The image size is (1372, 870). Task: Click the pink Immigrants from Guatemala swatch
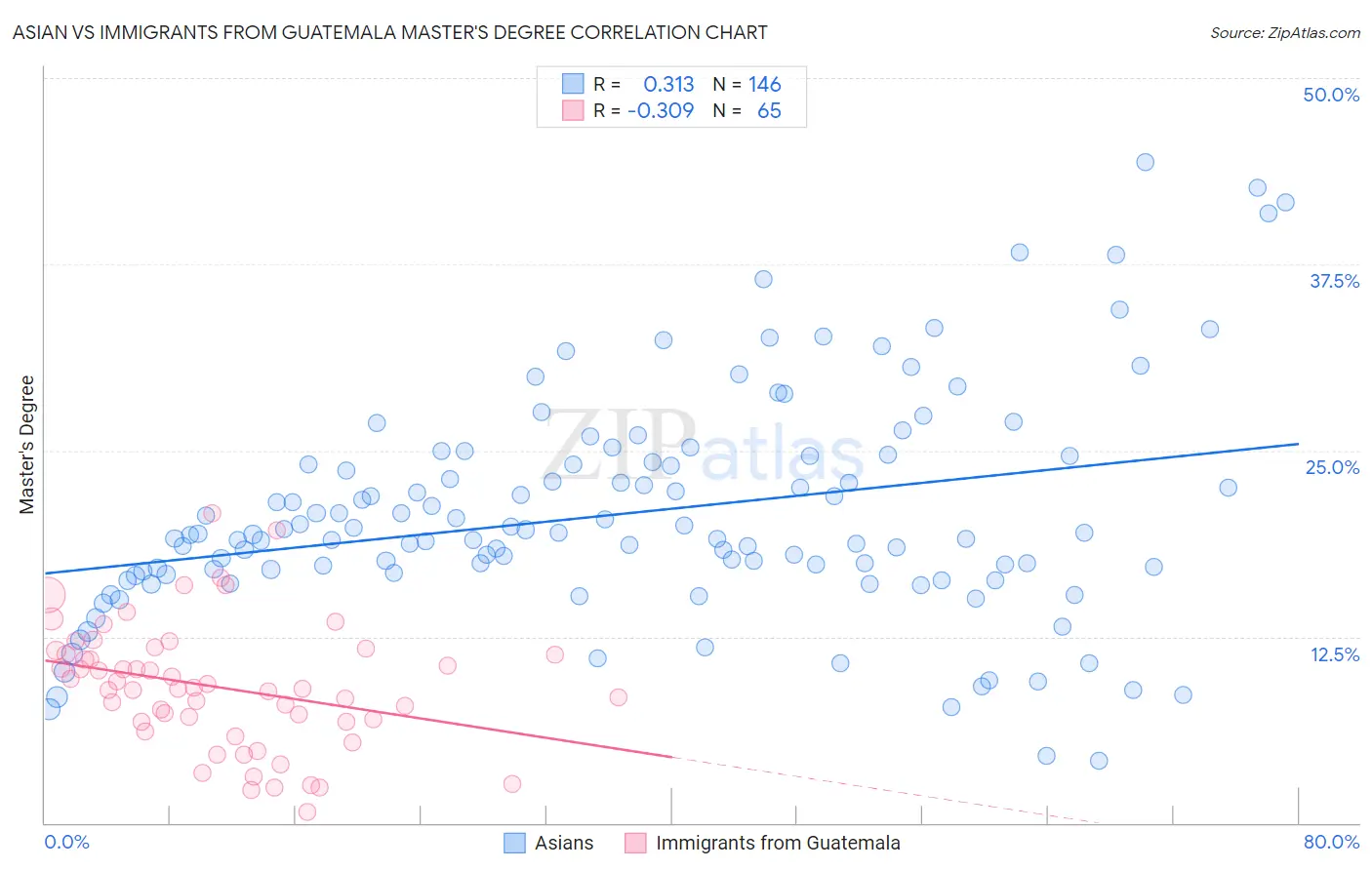[636, 843]
